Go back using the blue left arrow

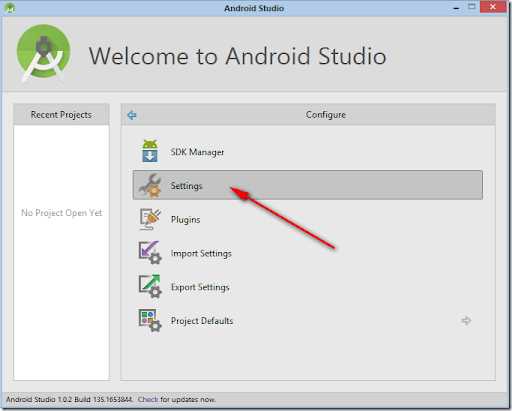tap(132, 115)
